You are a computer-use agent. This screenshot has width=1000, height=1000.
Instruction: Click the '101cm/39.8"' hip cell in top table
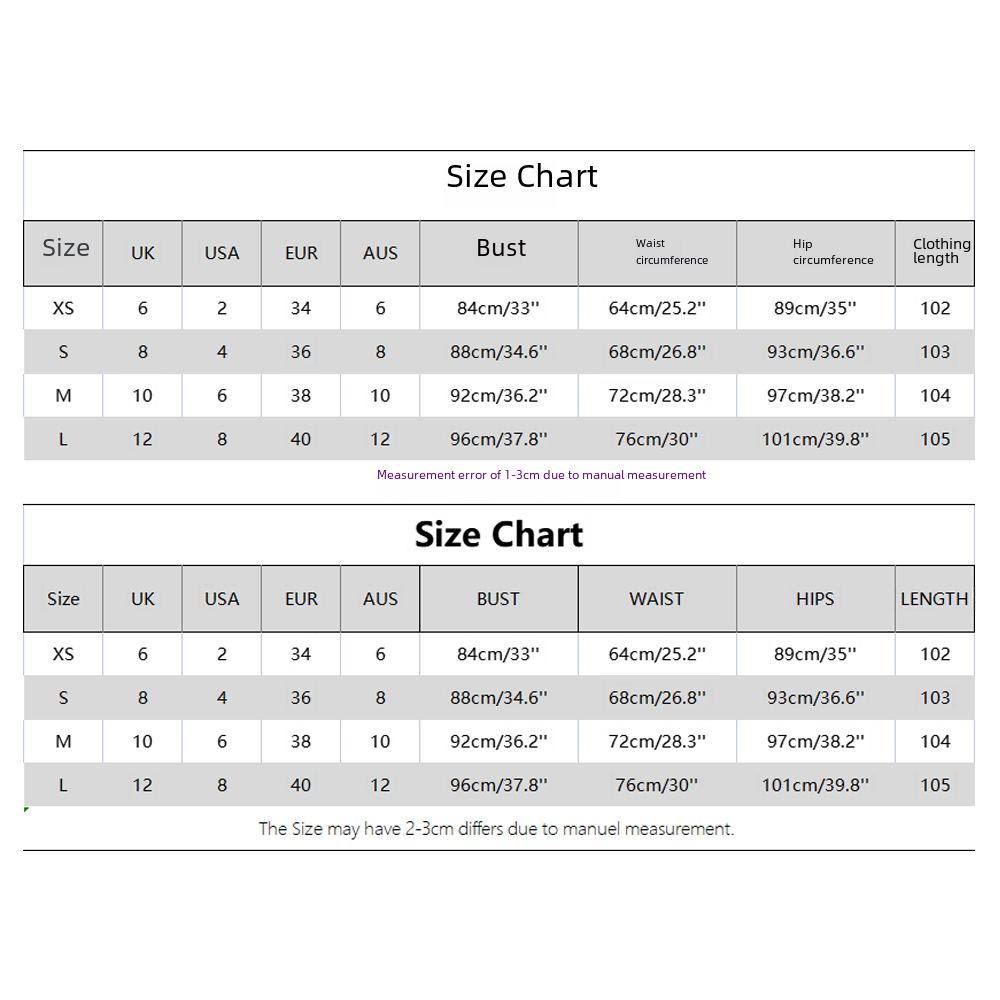(x=816, y=439)
